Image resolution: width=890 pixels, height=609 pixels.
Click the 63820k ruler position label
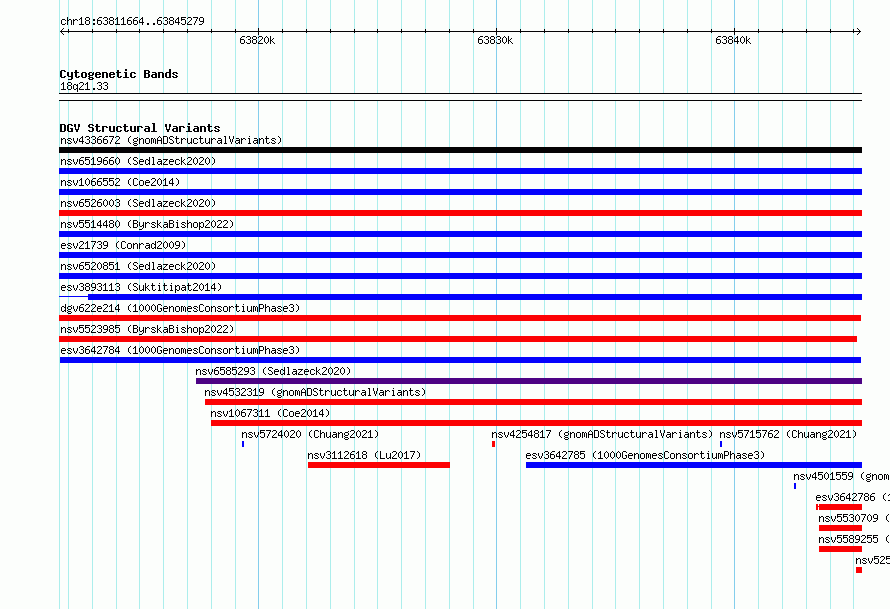coord(257,40)
